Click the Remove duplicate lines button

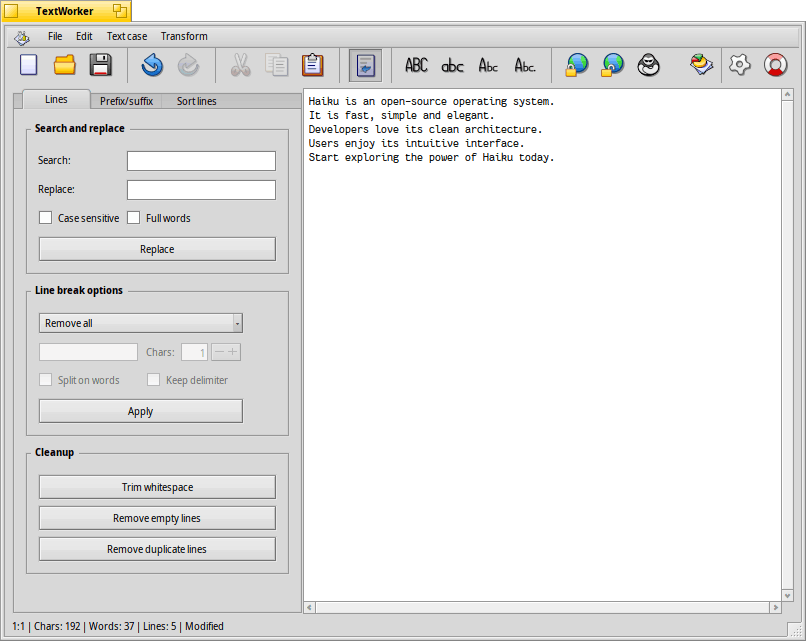point(157,549)
